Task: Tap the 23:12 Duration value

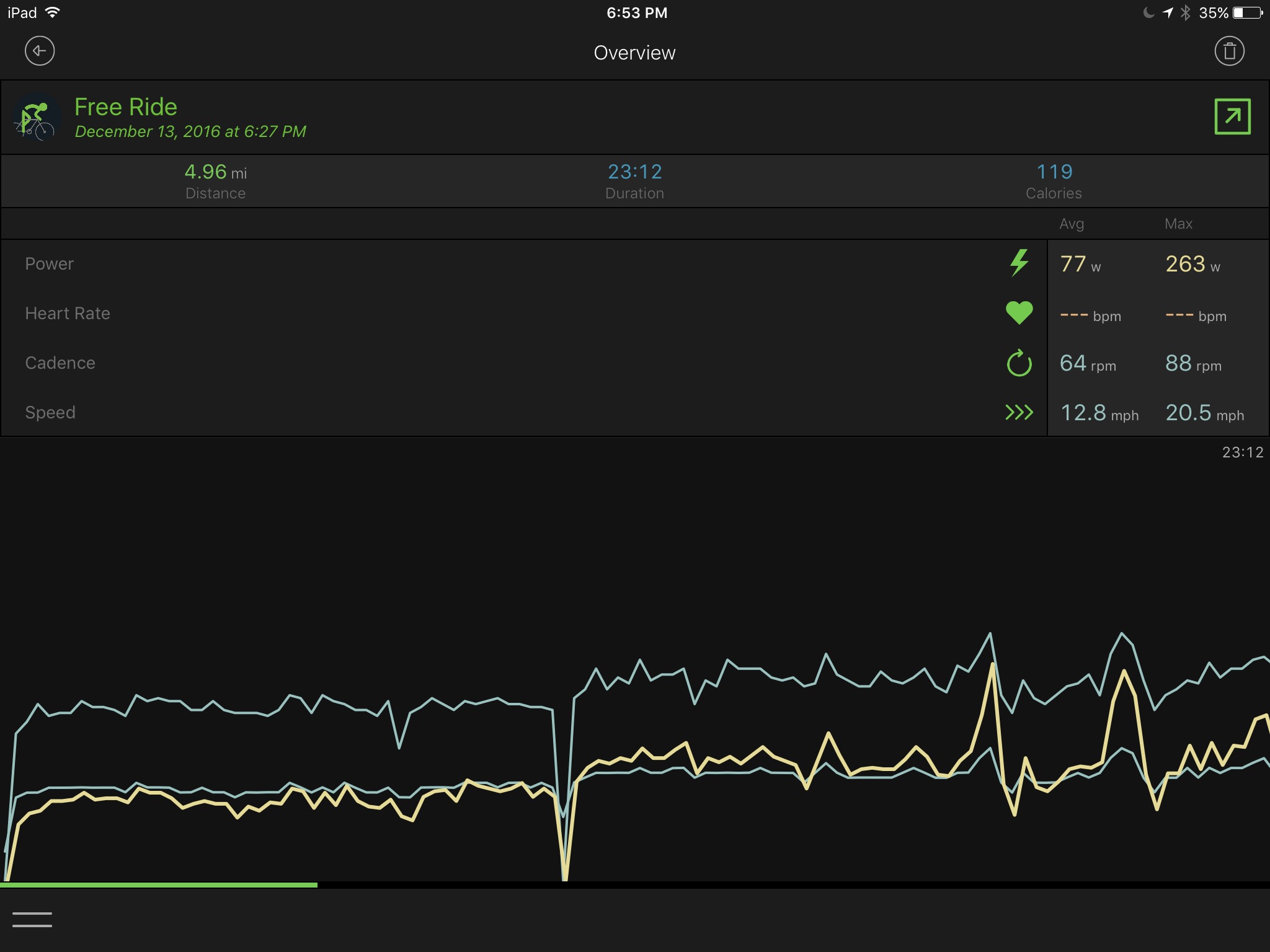Action: coord(635,172)
